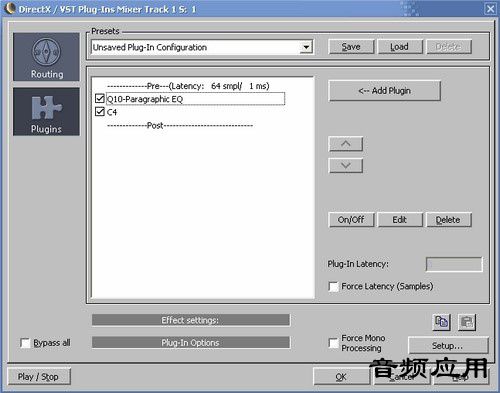This screenshot has height=393, width=500.
Task: Click the paste settings icon
Action: tap(467, 322)
